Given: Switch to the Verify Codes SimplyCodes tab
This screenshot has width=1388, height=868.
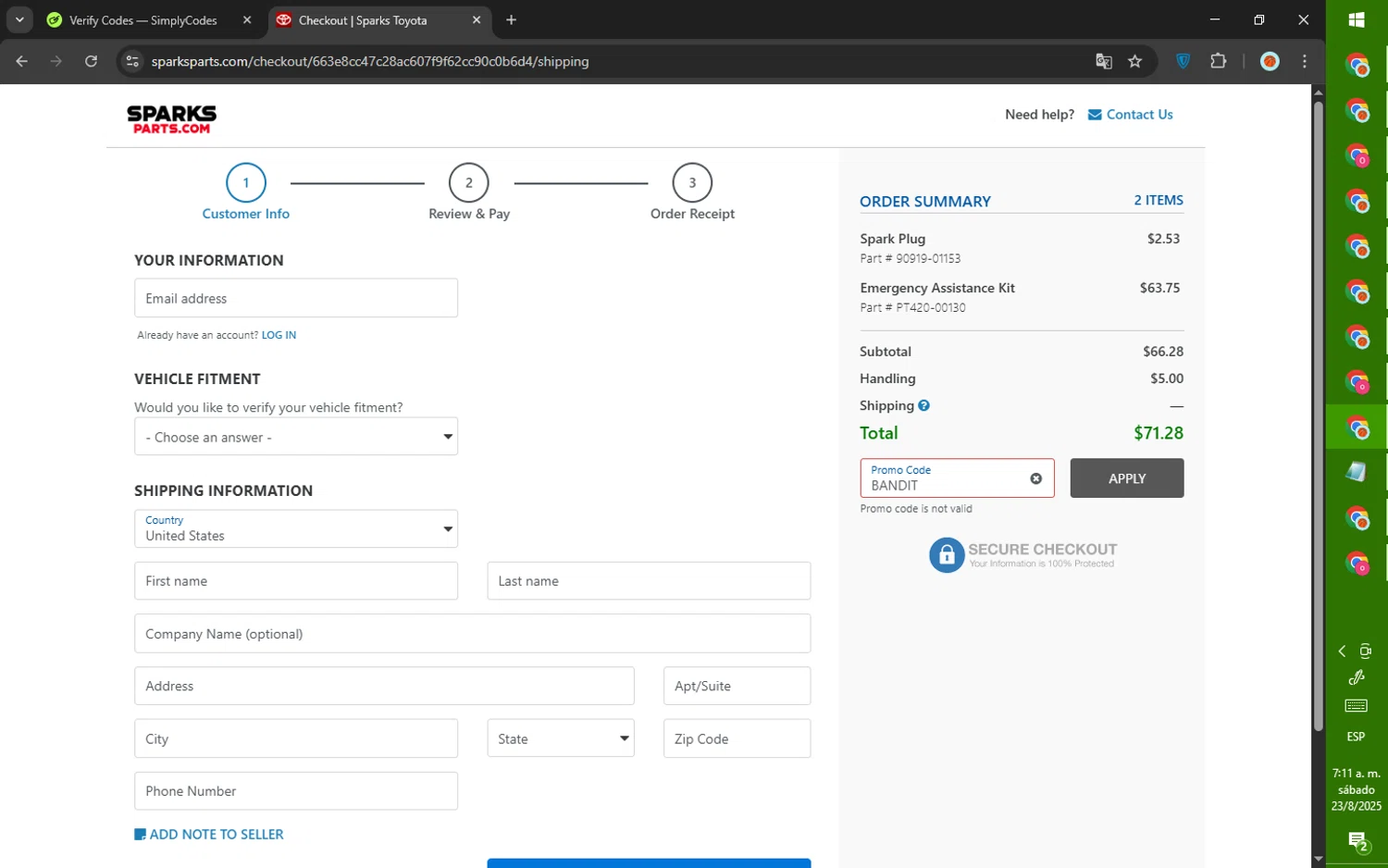Looking at the screenshot, I should point(145,19).
